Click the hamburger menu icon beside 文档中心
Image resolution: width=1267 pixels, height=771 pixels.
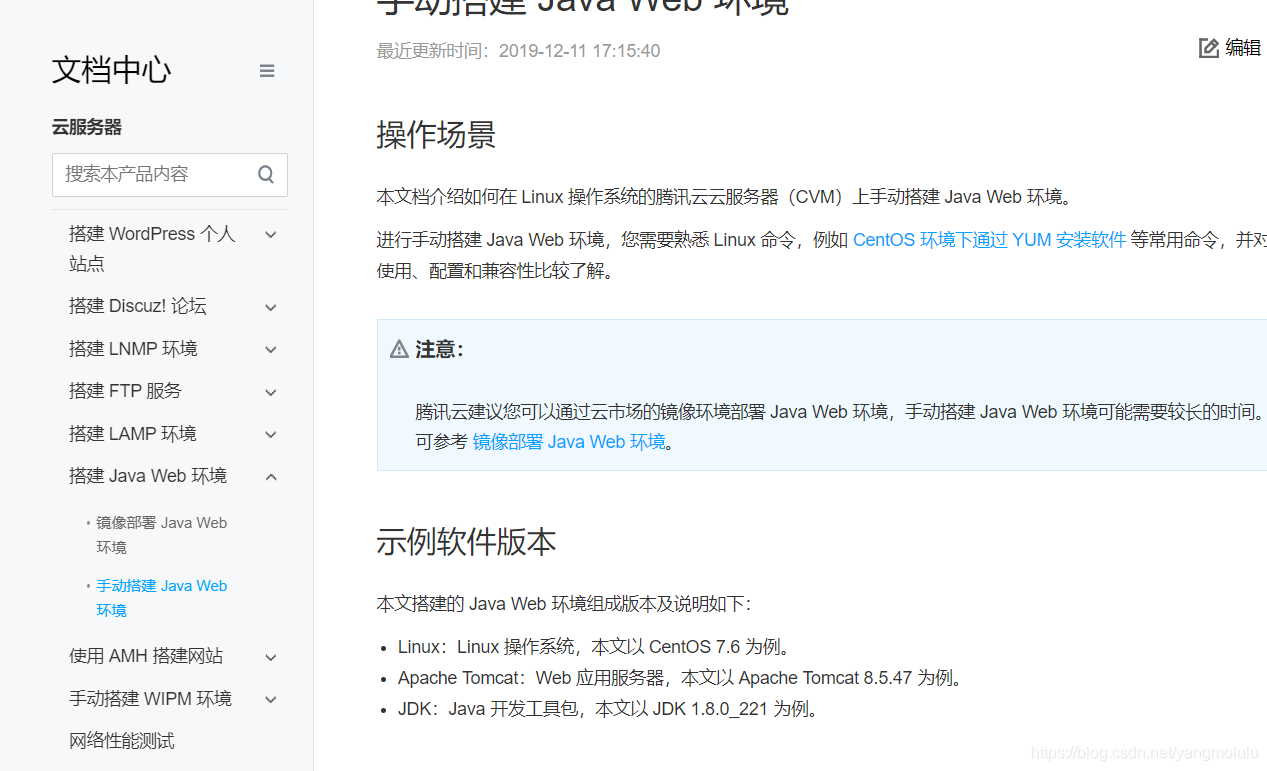click(x=267, y=70)
